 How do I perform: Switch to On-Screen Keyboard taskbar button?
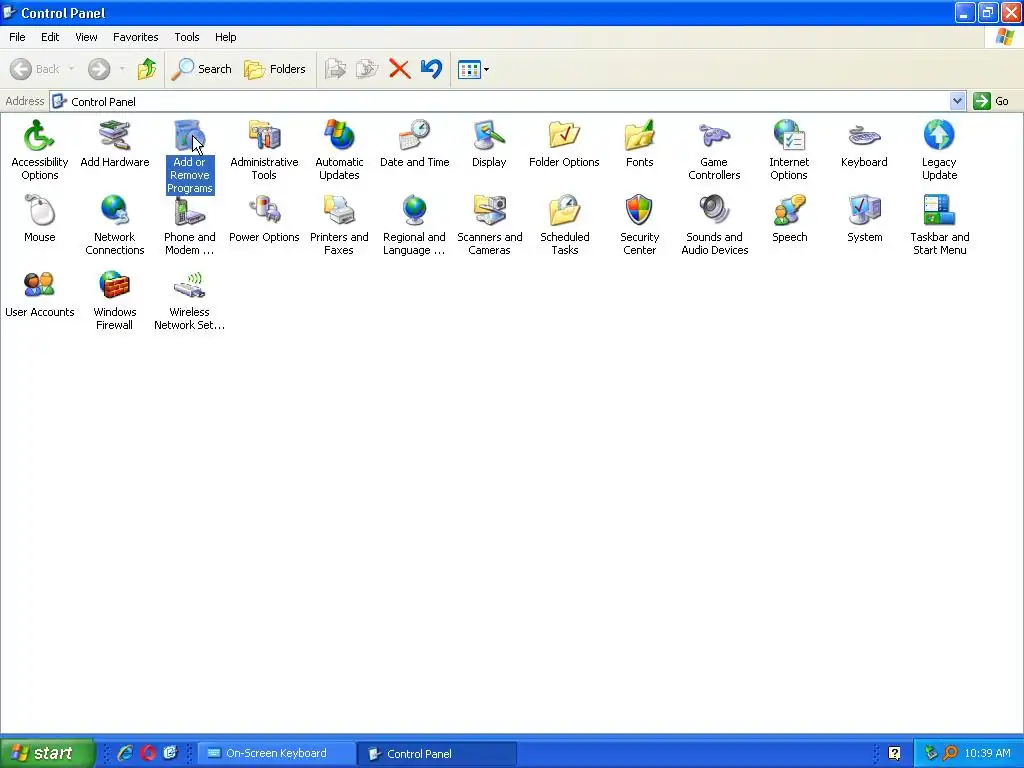click(x=276, y=754)
